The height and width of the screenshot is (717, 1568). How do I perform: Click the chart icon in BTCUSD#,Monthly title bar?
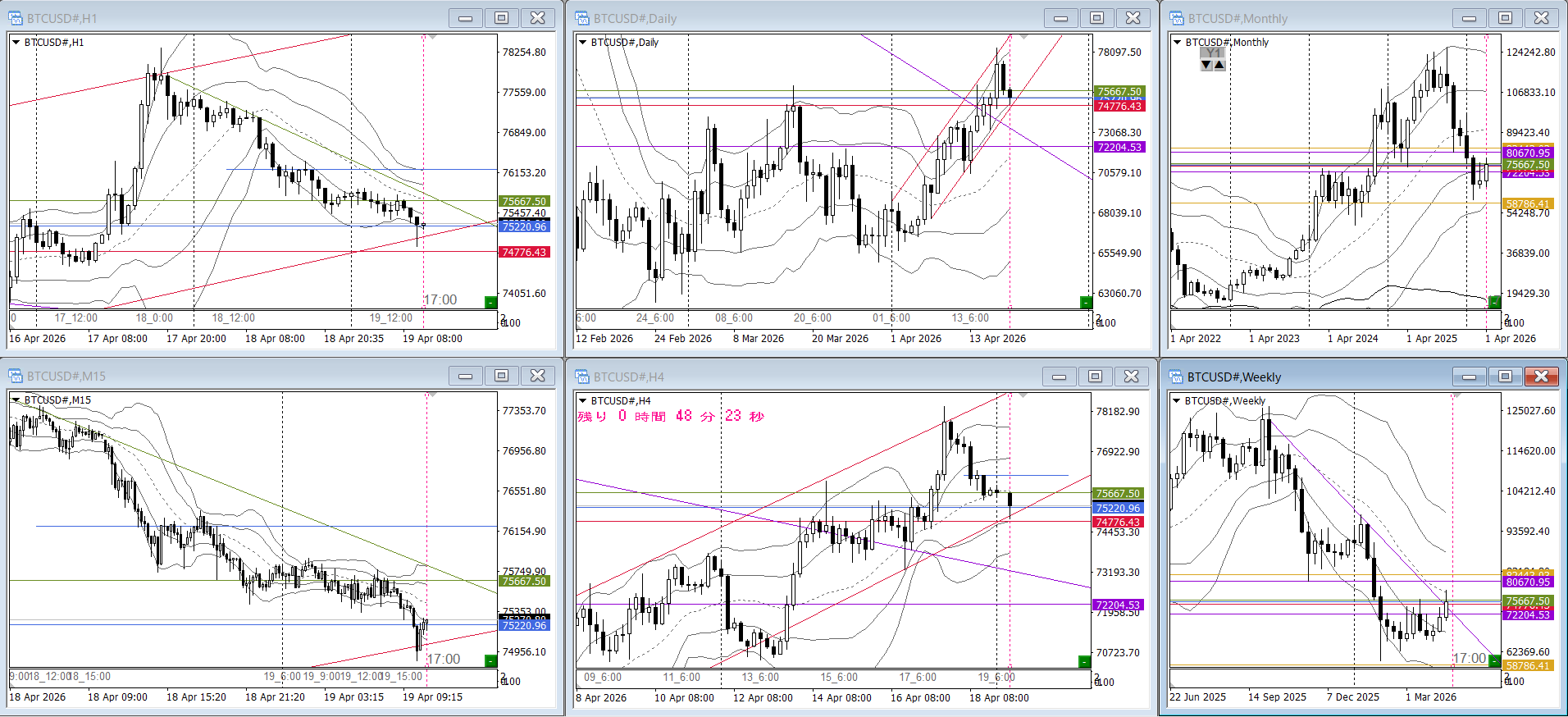pyautogui.click(x=1177, y=18)
